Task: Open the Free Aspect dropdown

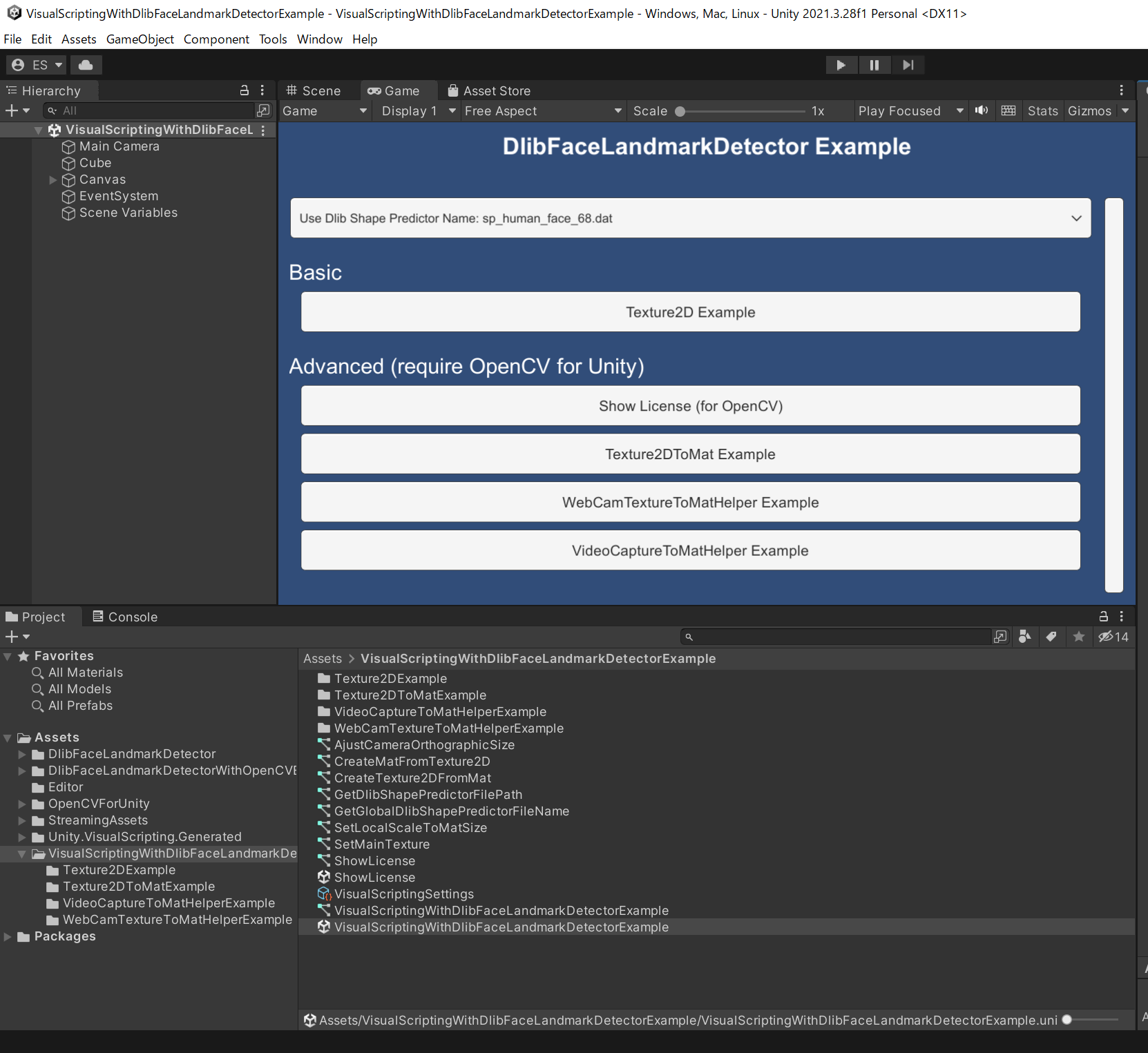Action: 543,111
